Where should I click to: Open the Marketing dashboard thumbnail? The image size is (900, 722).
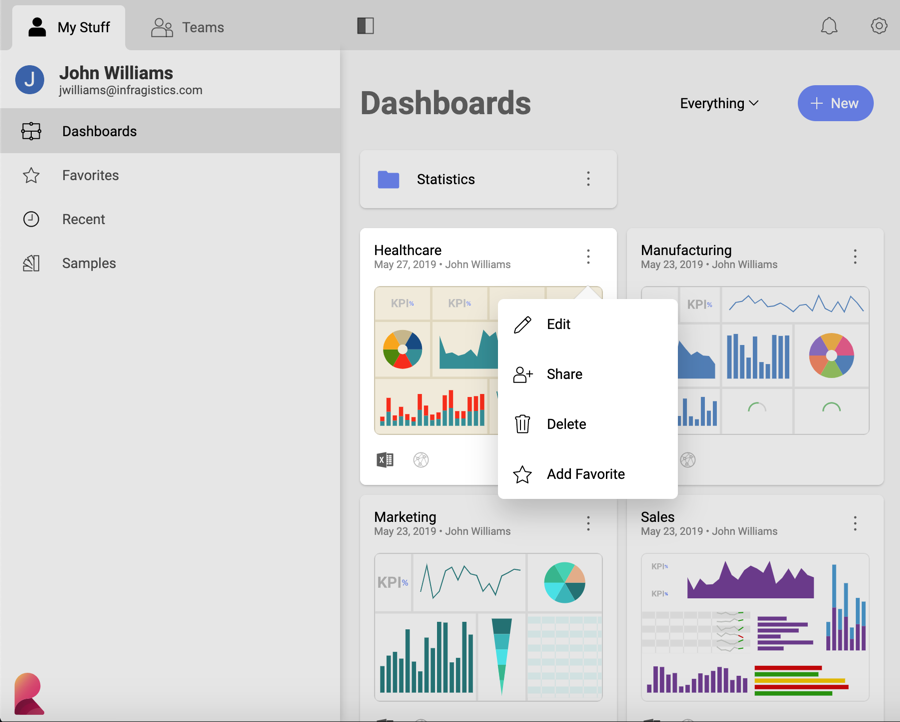[488, 627]
